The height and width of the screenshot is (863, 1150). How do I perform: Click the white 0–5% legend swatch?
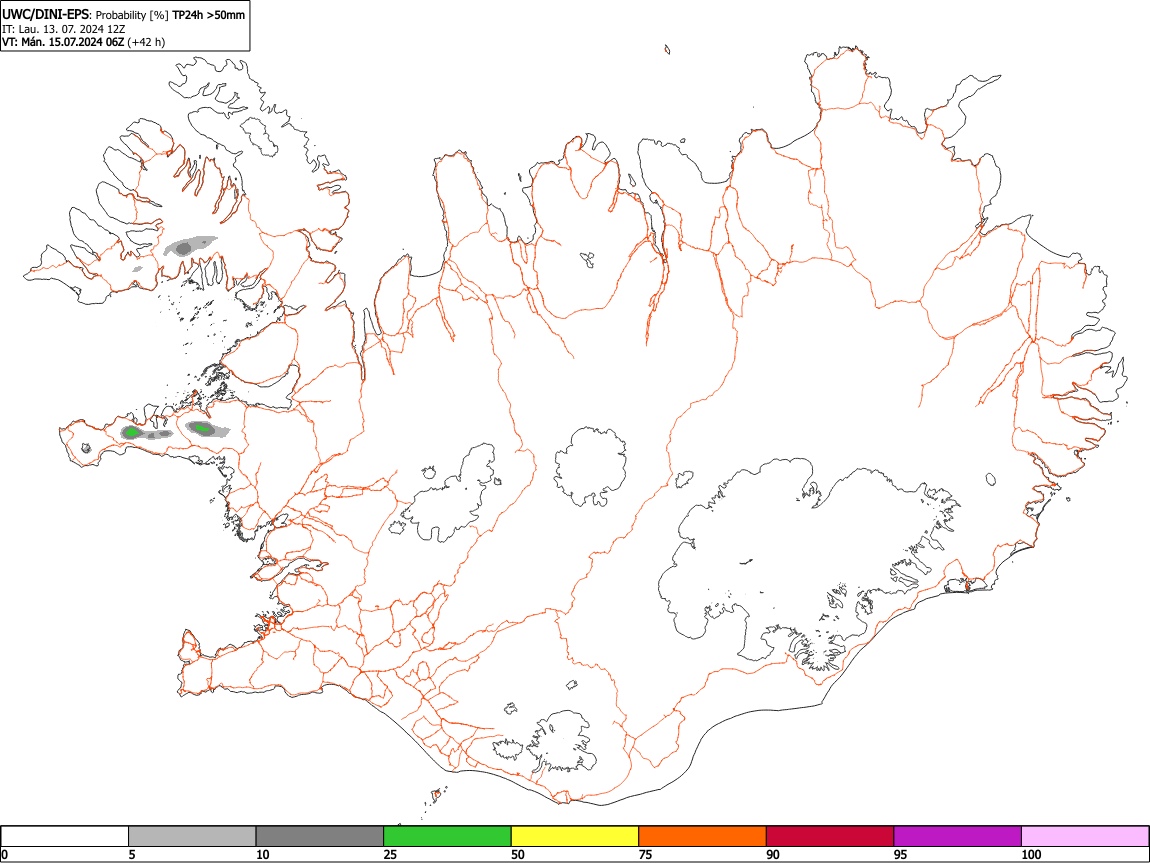pos(65,836)
